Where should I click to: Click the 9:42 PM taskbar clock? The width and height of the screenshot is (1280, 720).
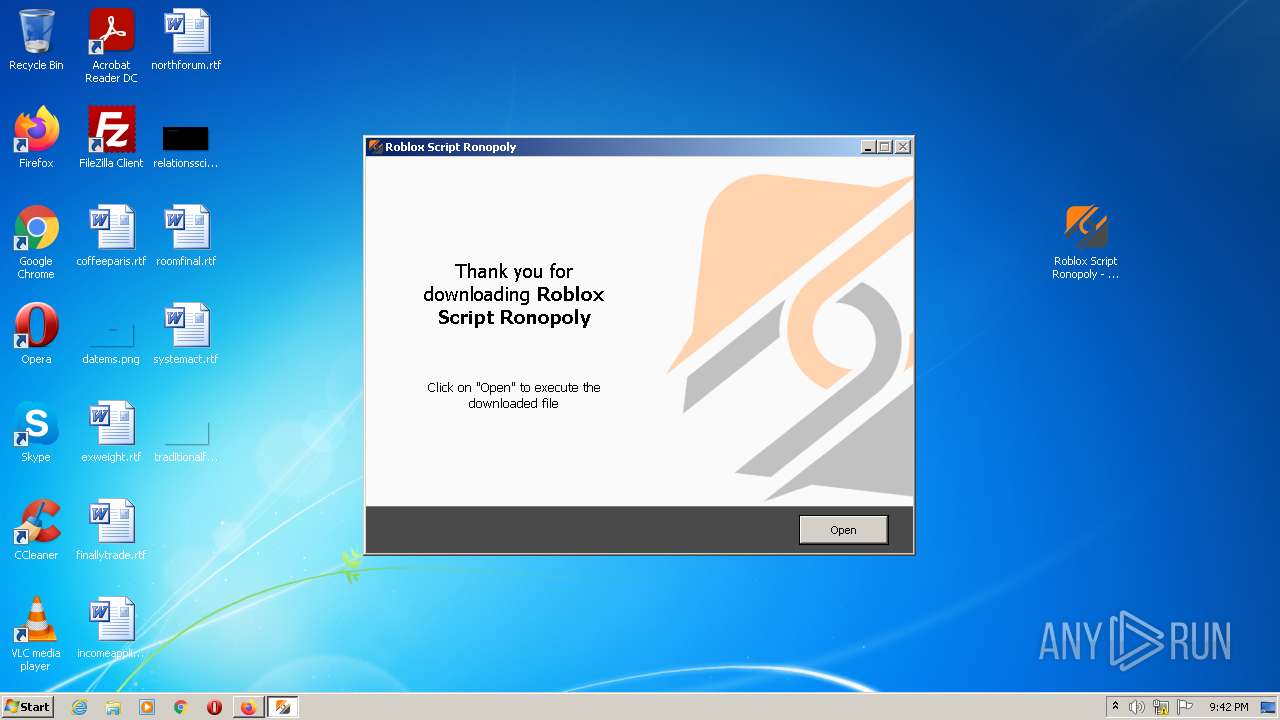point(1228,707)
